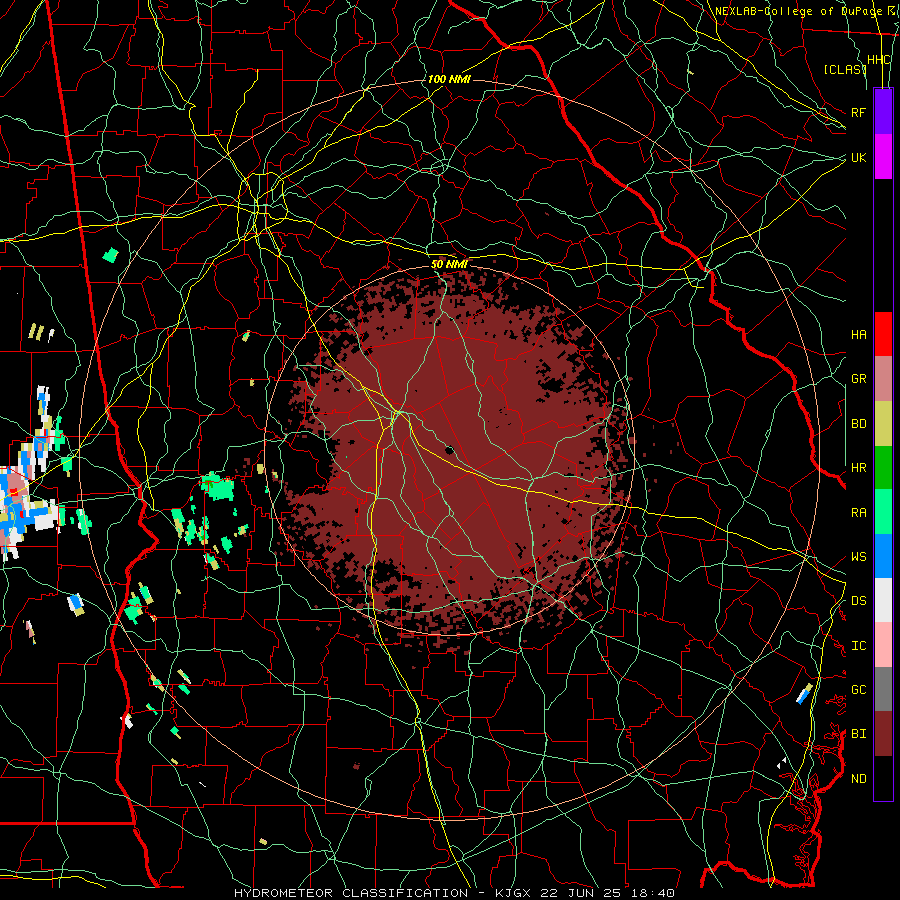Image resolution: width=900 pixels, height=900 pixels.
Task: Click the DS legend label
Action: tap(858, 601)
